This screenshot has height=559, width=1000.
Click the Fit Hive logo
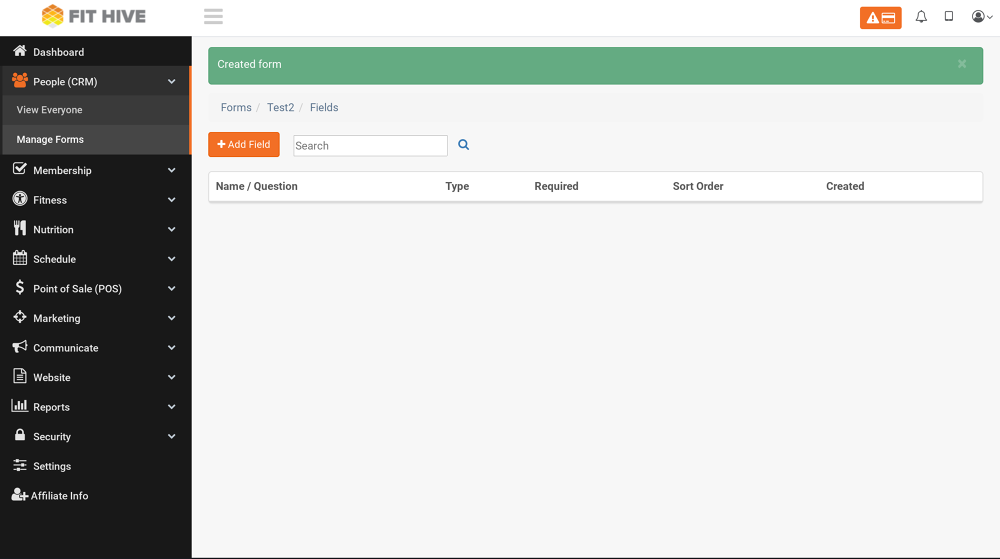[94, 16]
